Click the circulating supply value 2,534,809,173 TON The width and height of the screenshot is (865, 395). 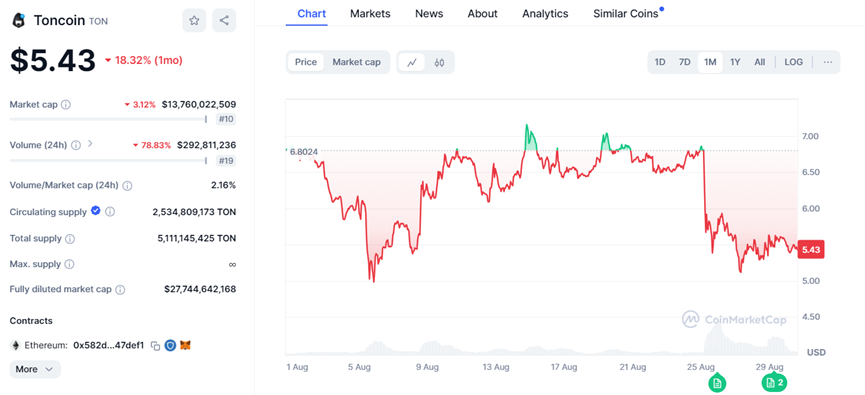tap(194, 212)
